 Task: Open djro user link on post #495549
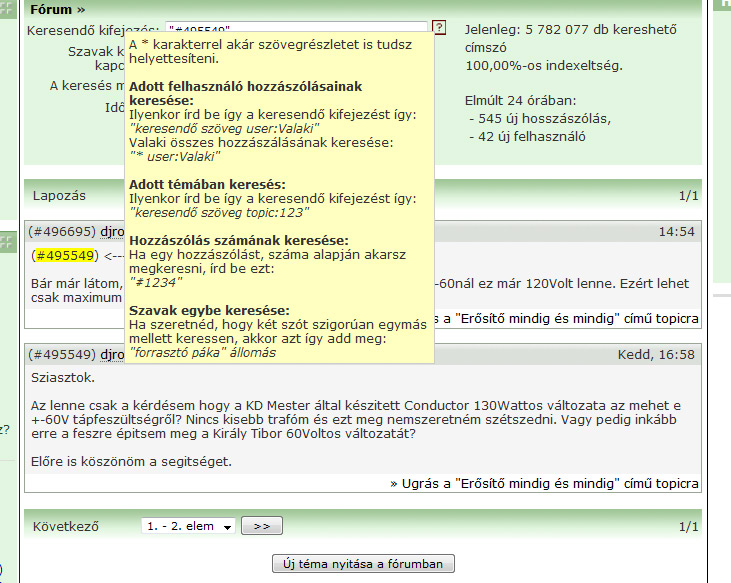[112, 355]
